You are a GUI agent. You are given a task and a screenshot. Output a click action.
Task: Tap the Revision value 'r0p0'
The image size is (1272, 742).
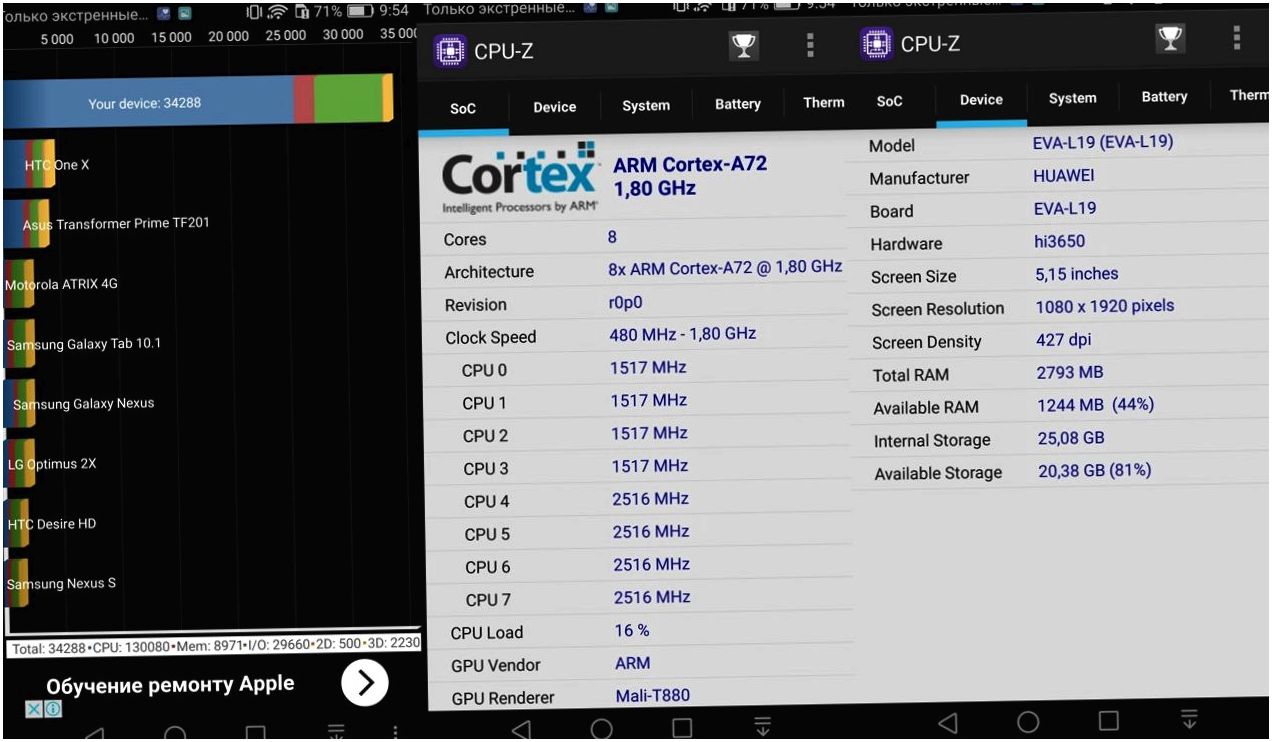coord(627,303)
